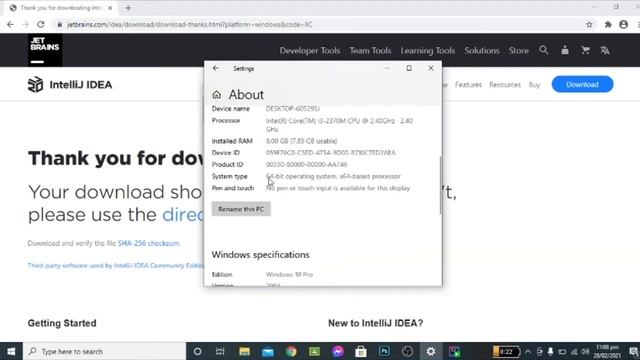Open Learning Tools menu
The width and height of the screenshot is (640, 360).
[428, 51]
